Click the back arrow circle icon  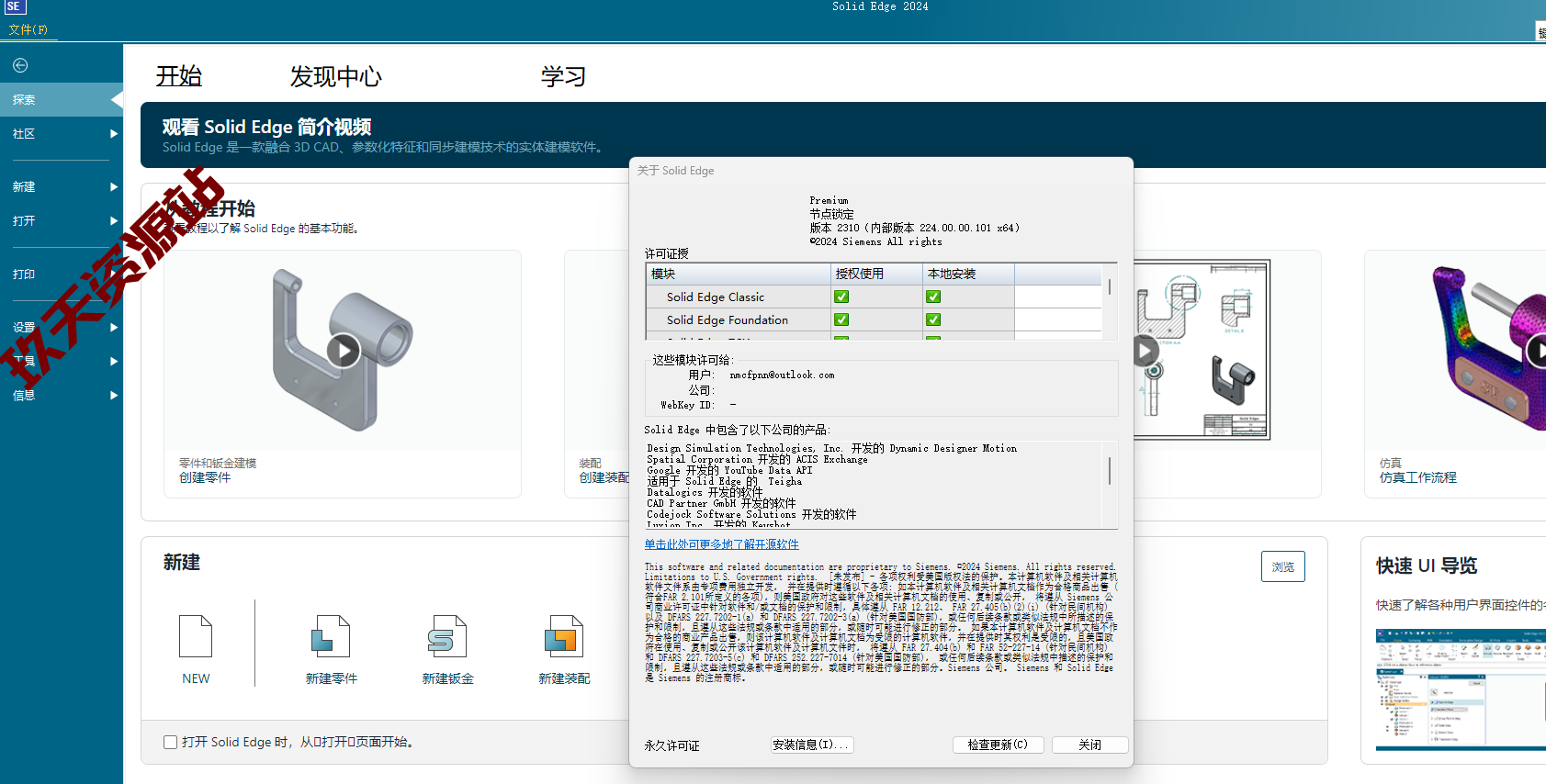20,65
